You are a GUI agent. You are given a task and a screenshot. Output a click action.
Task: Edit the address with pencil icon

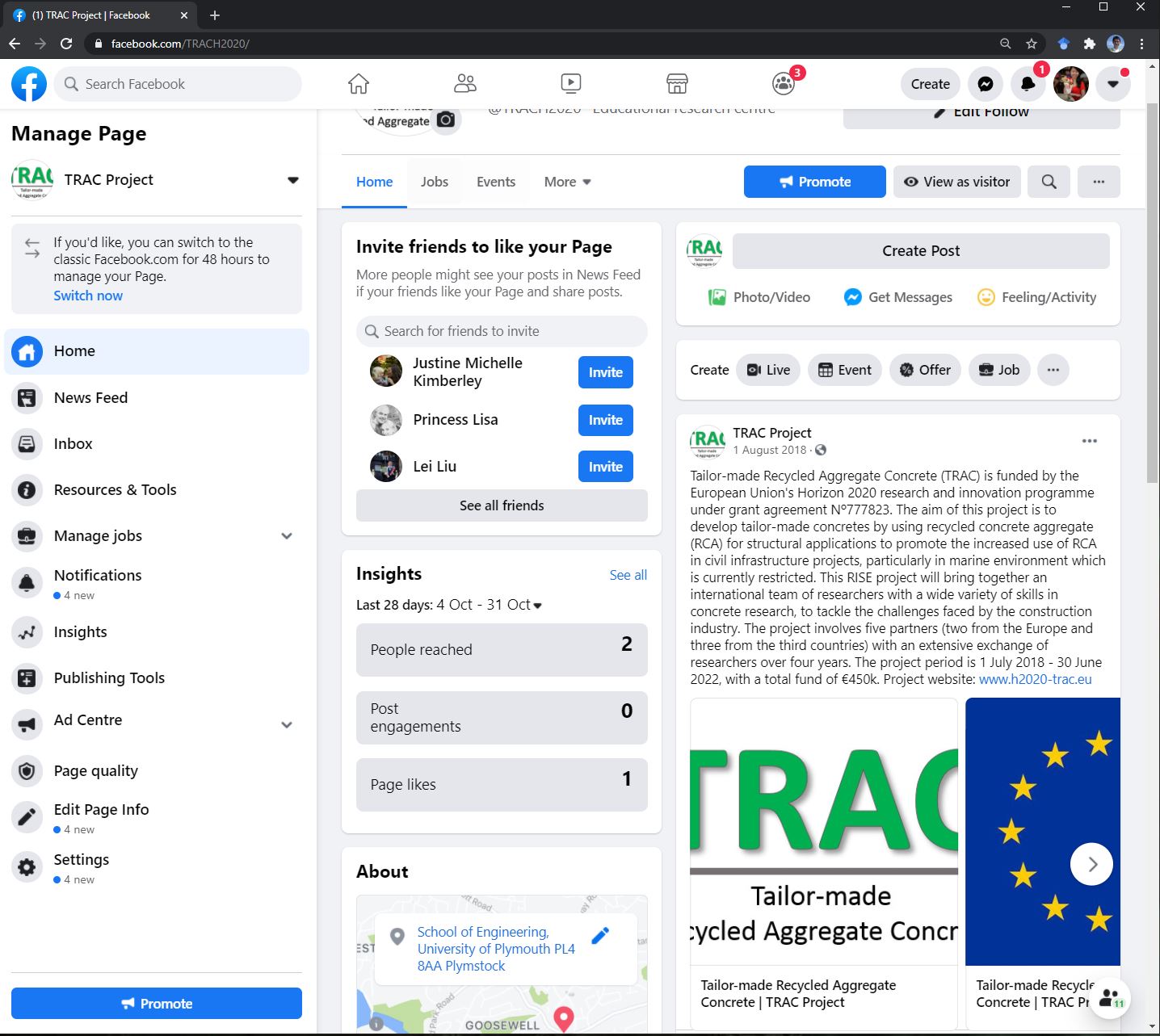point(600,935)
